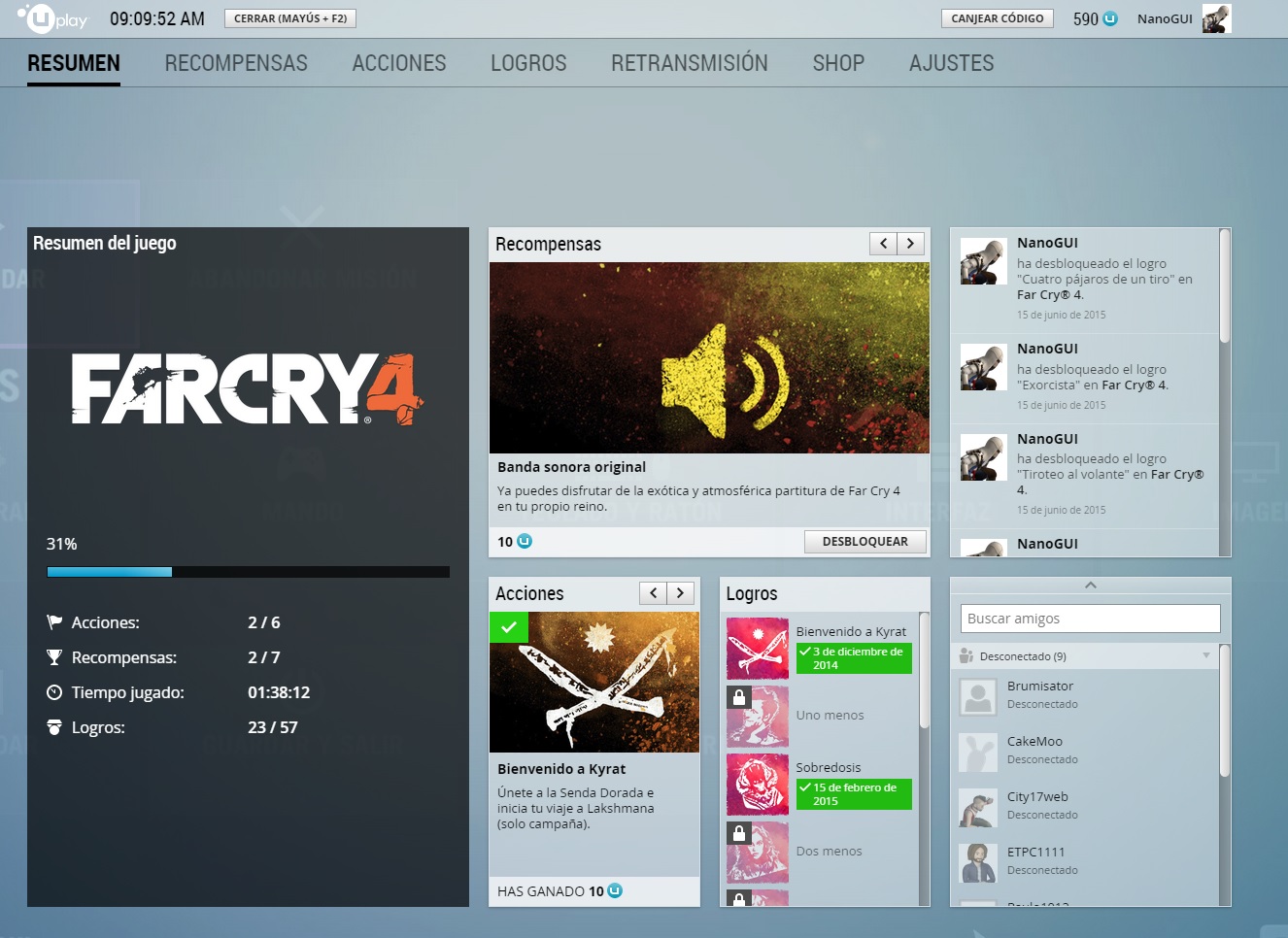Click DESBLOQUEAR for Banda sonora original
The width and height of the screenshot is (1288, 938).
[865, 542]
